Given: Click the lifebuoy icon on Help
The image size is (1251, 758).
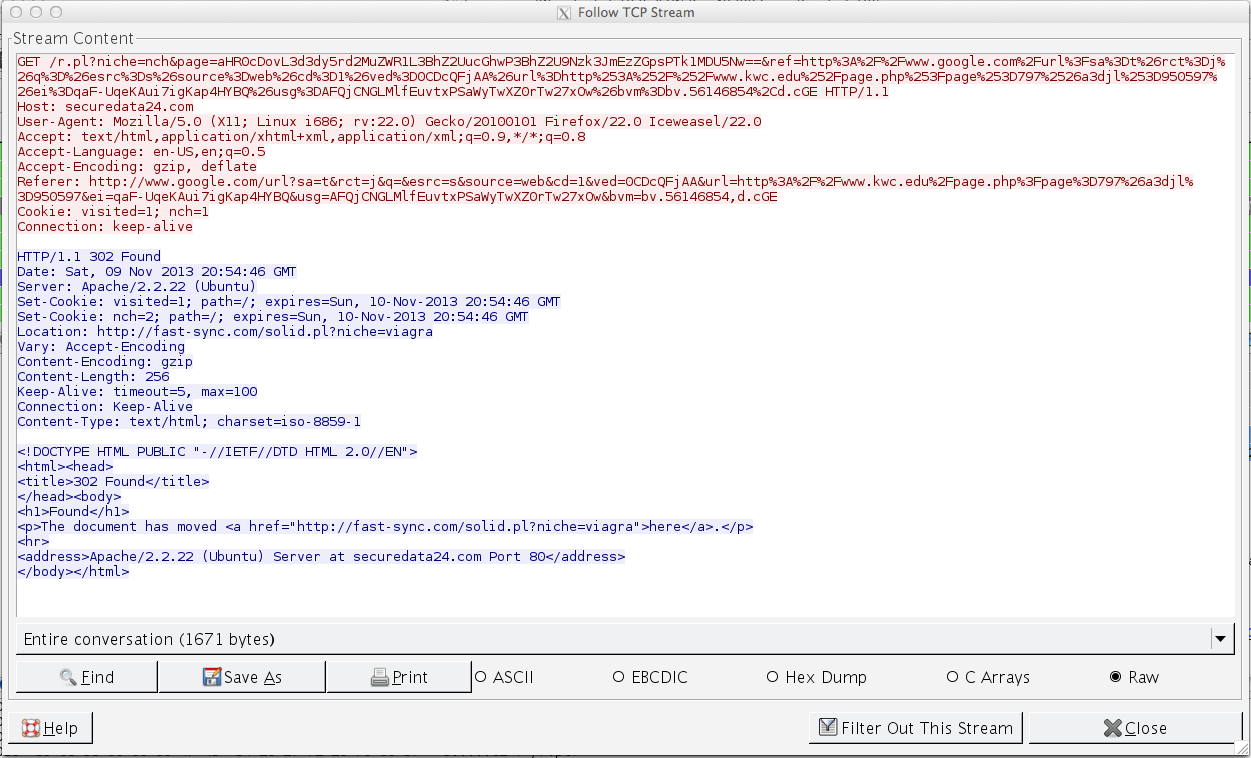Looking at the screenshot, I should 30,728.
